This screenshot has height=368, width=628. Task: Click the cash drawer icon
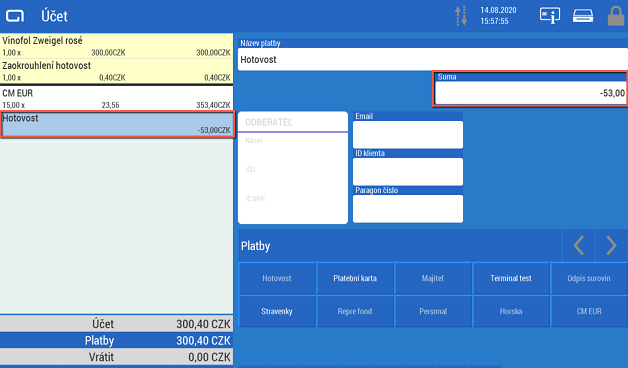click(583, 16)
